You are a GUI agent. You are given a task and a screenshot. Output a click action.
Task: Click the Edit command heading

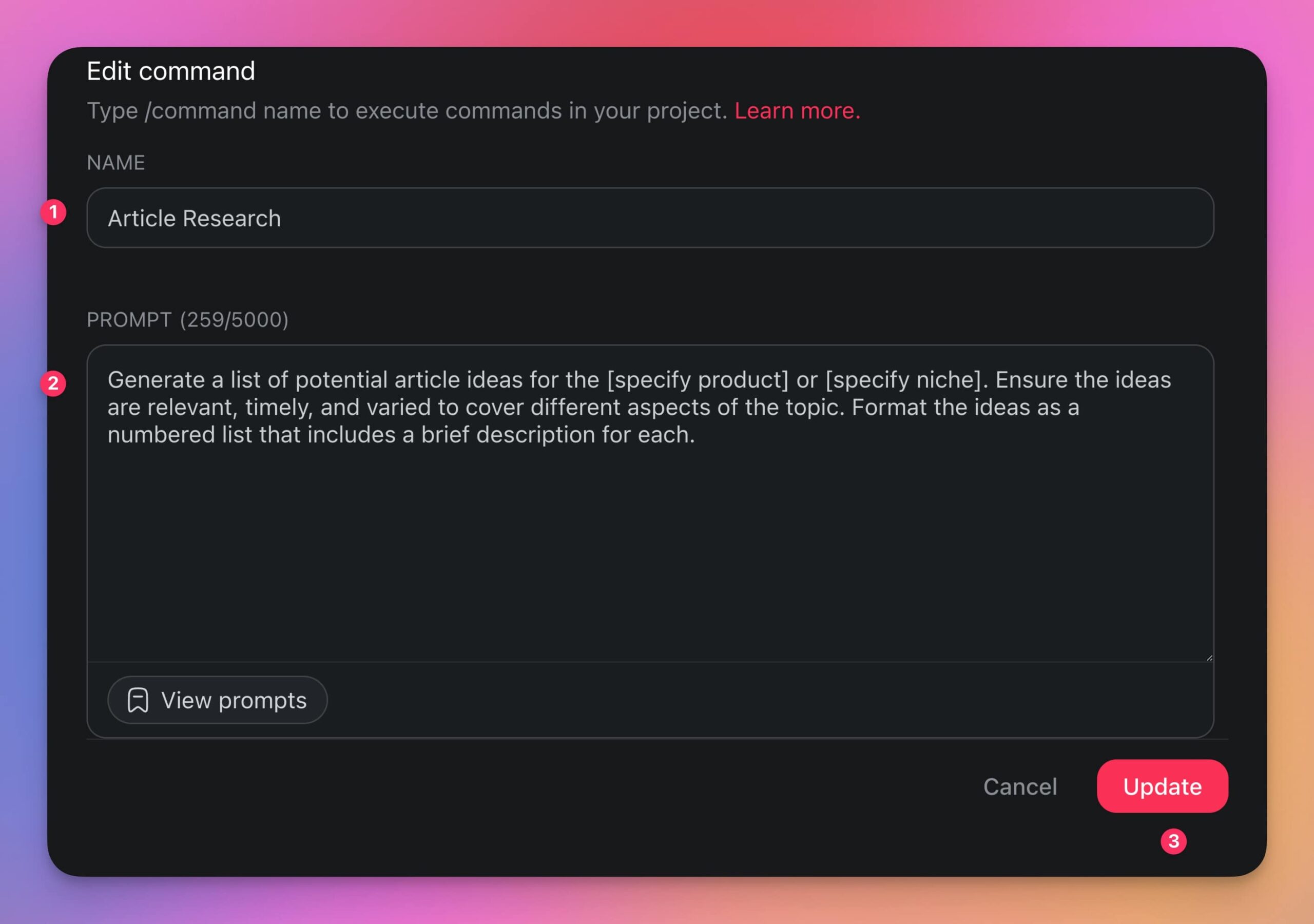click(170, 71)
